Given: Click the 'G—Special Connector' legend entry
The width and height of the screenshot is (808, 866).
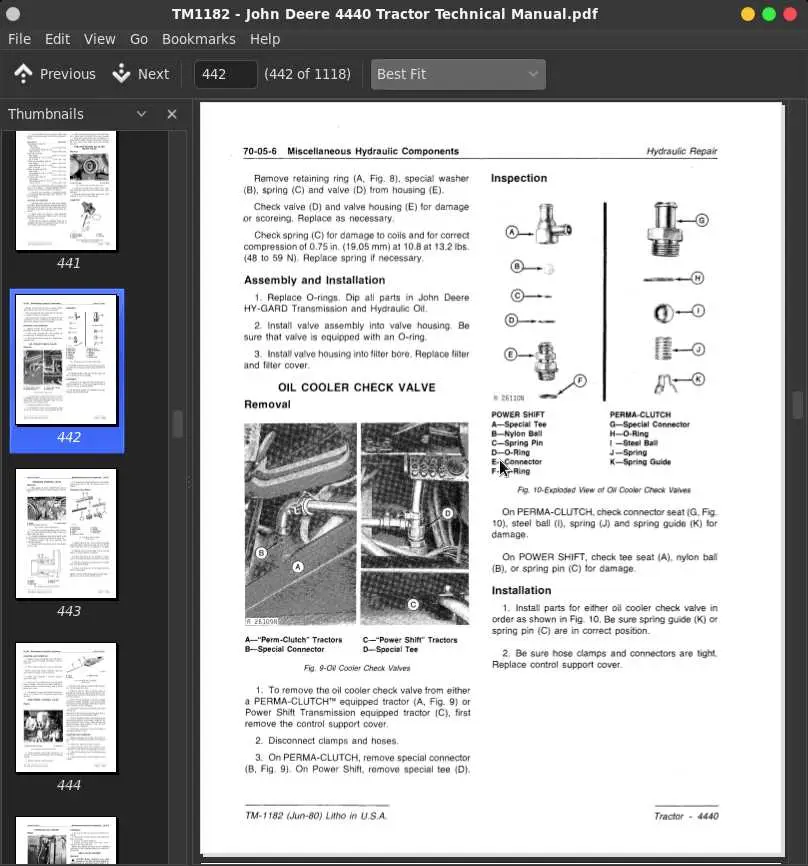Looking at the screenshot, I should click(649, 424).
